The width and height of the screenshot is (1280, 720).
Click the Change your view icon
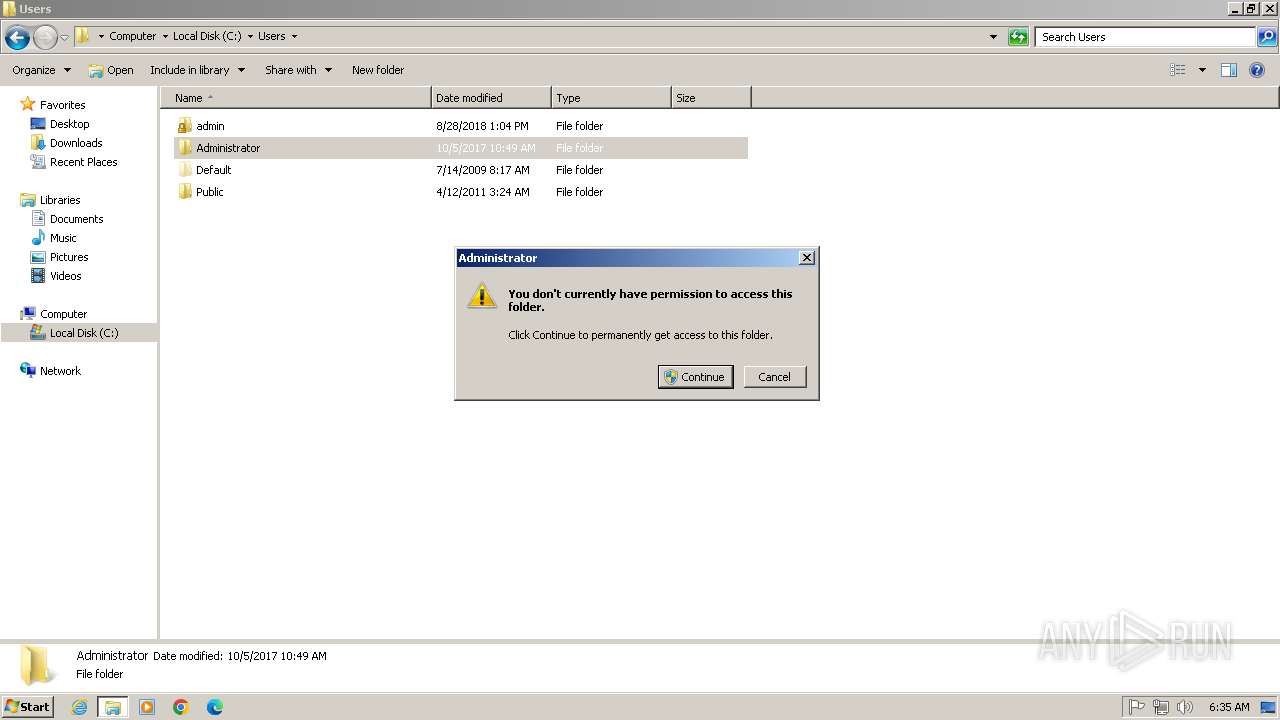[1178, 70]
